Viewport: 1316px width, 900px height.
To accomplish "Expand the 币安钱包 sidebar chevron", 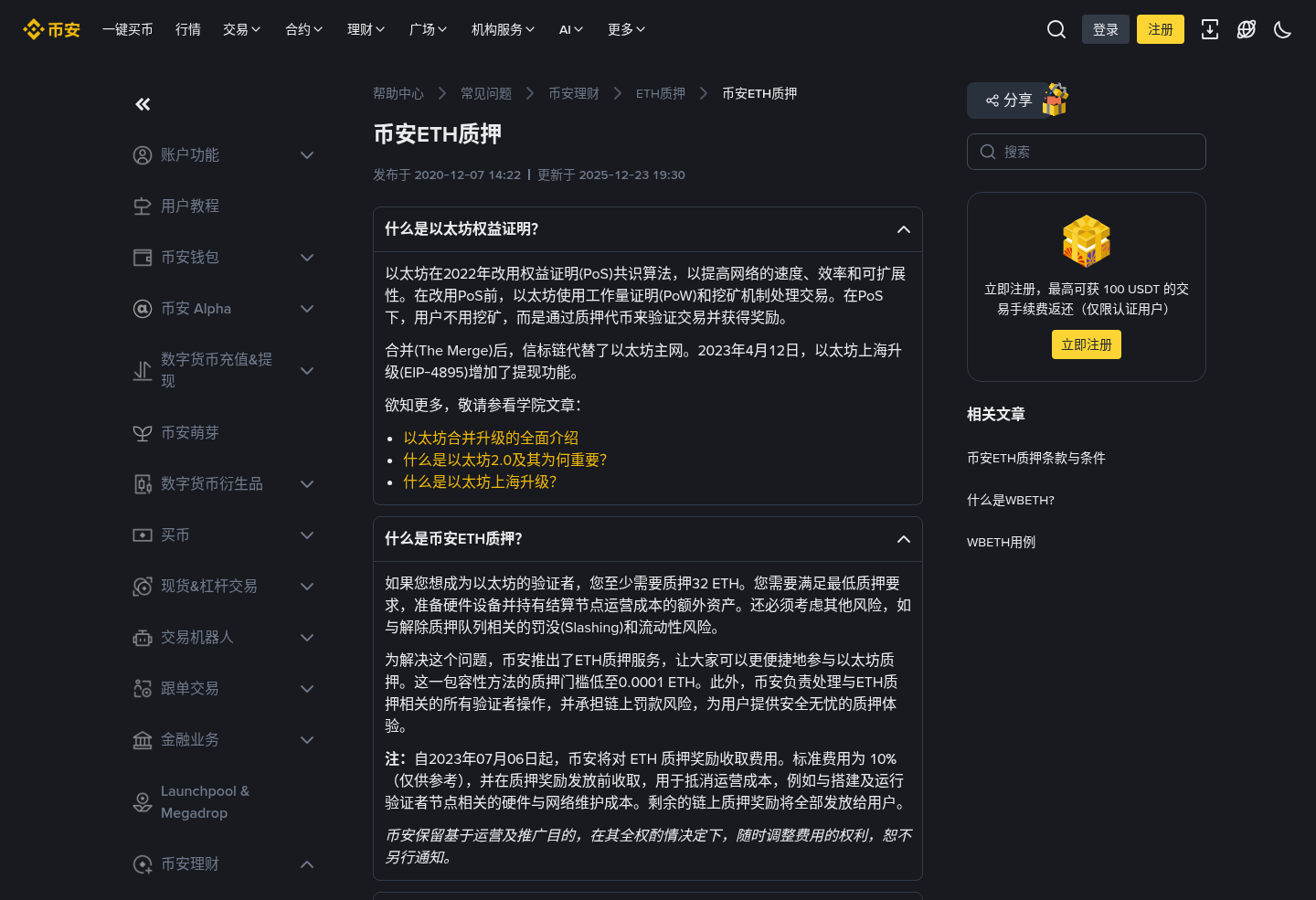I will 307,258.
